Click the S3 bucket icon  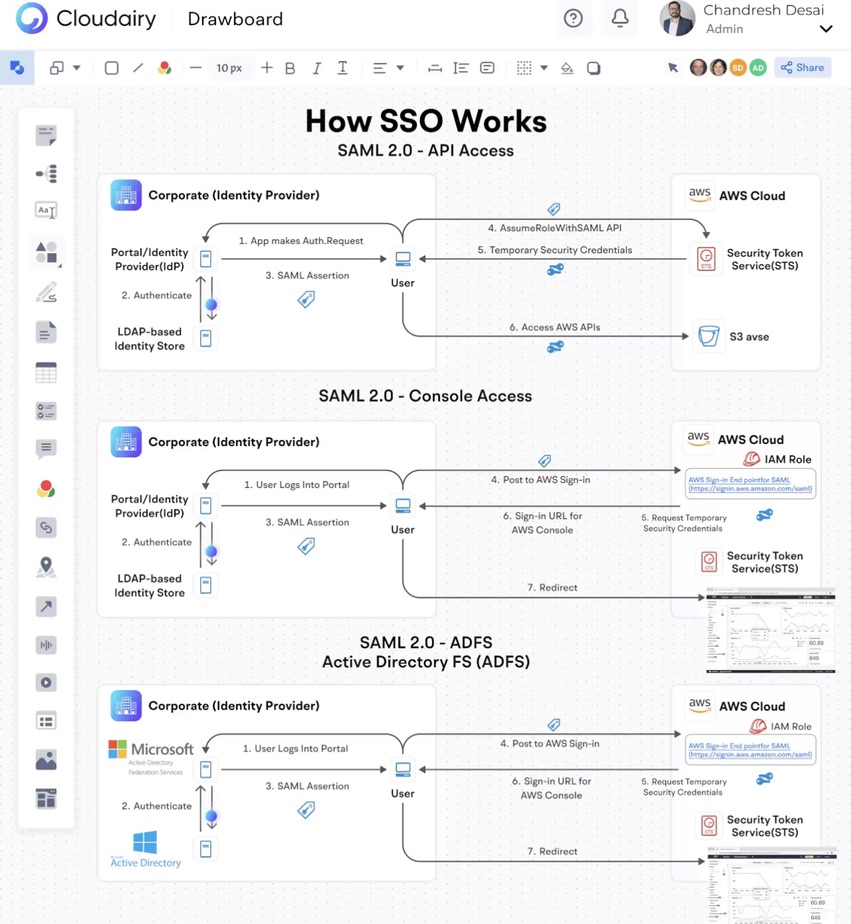[x=708, y=336]
